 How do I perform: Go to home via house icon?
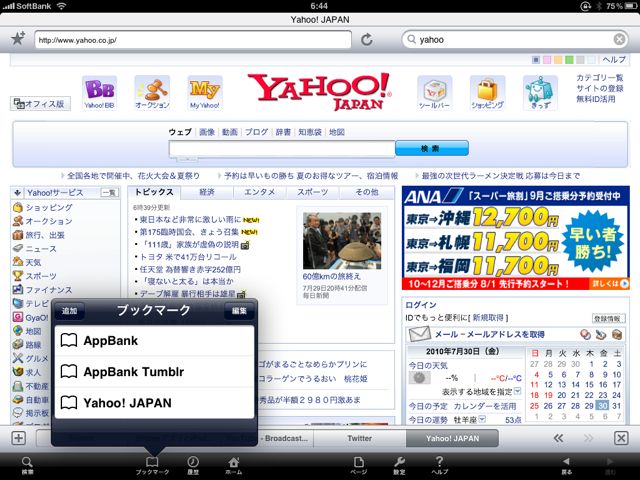[x=233, y=466]
